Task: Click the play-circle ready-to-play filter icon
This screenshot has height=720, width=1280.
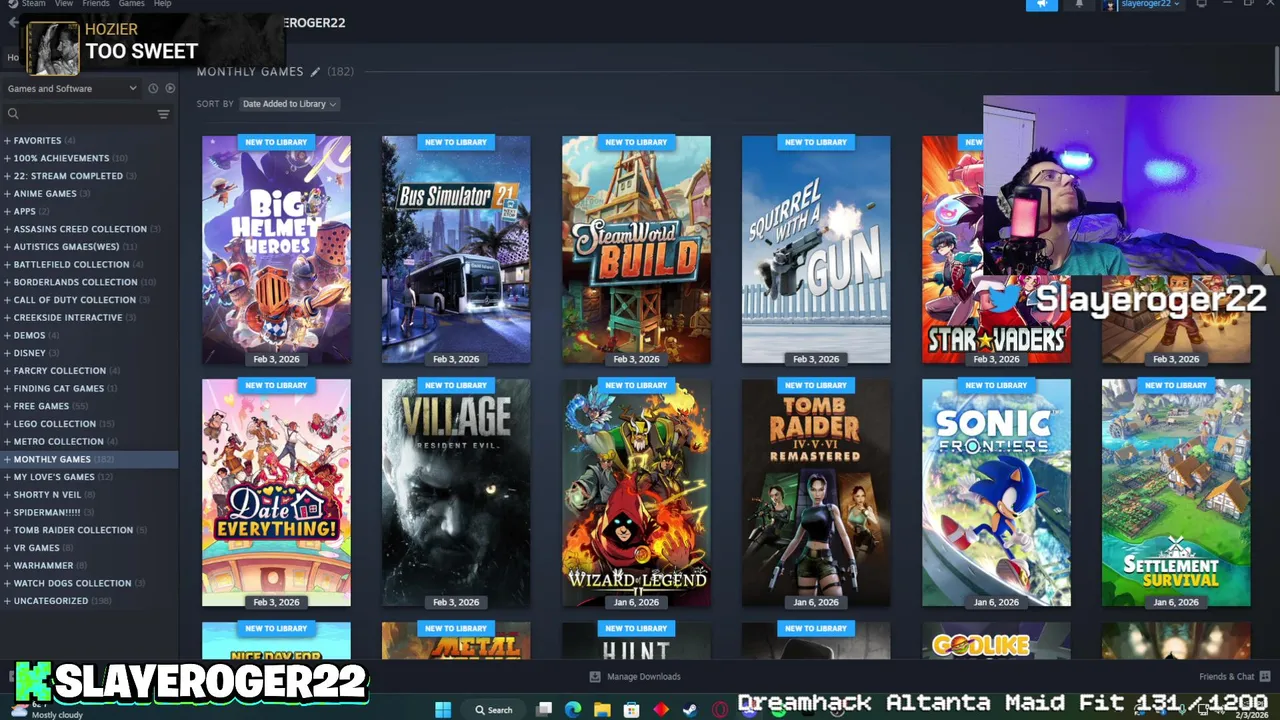Action: click(170, 88)
